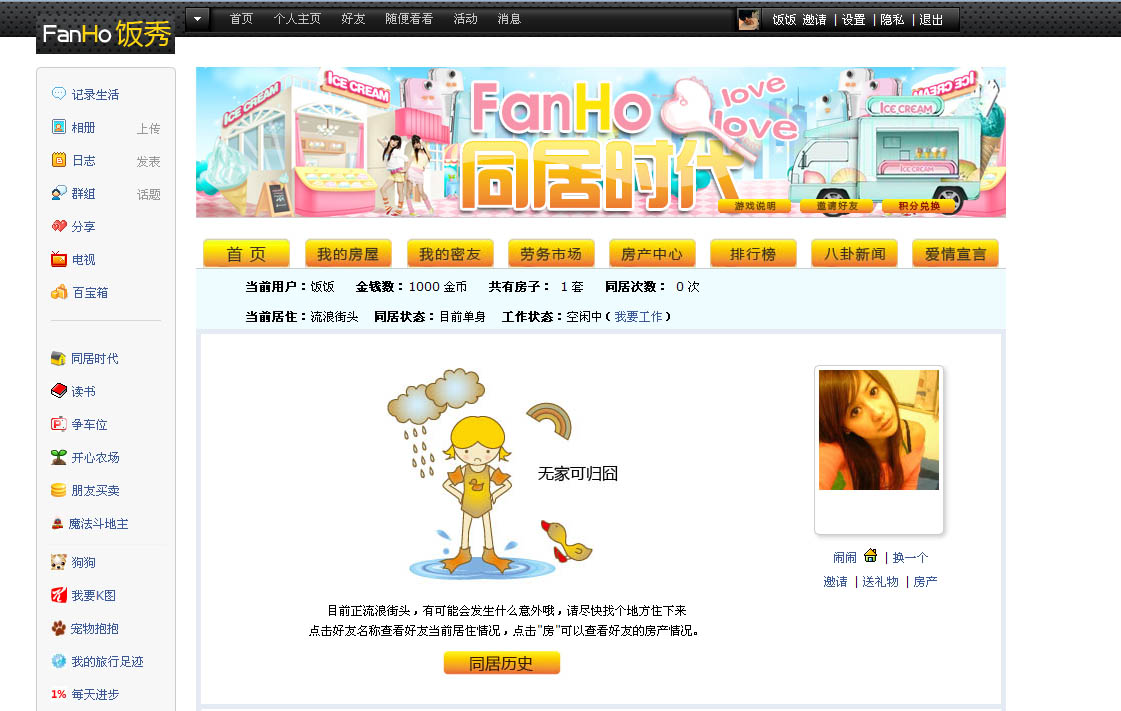Open the 宠物抱抱 paw icon

pos(59,627)
